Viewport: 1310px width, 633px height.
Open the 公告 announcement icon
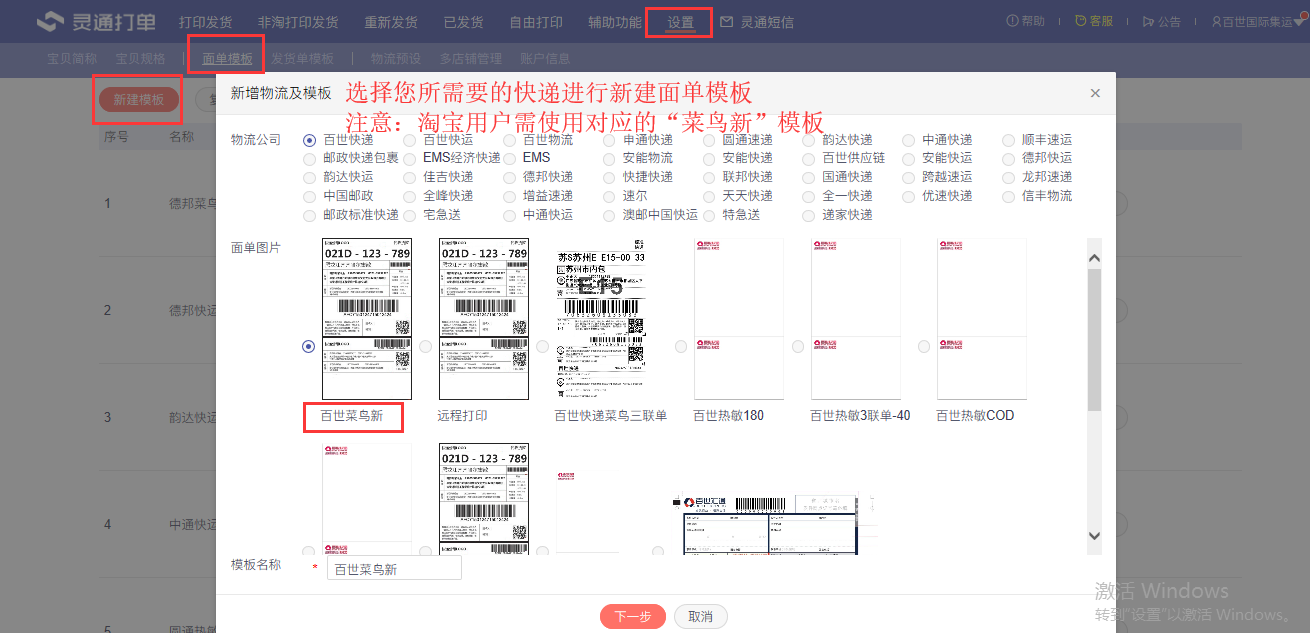(x=1148, y=22)
